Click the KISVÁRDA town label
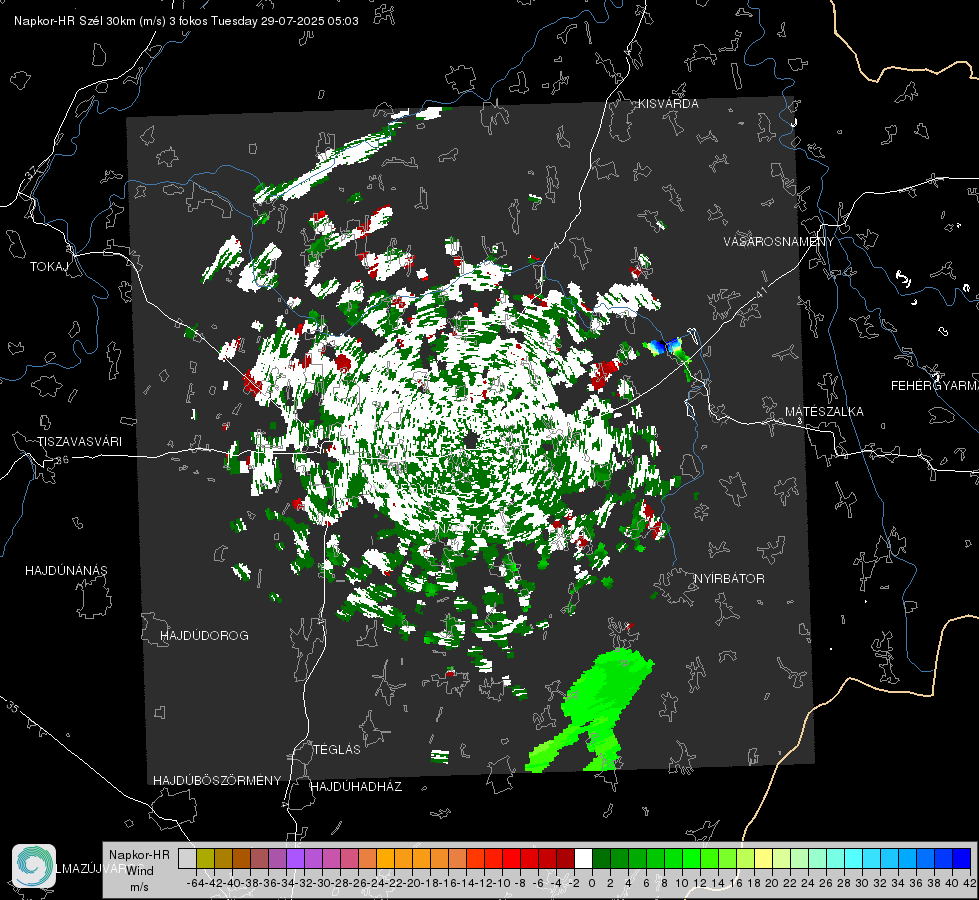 click(x=668, y=104)
